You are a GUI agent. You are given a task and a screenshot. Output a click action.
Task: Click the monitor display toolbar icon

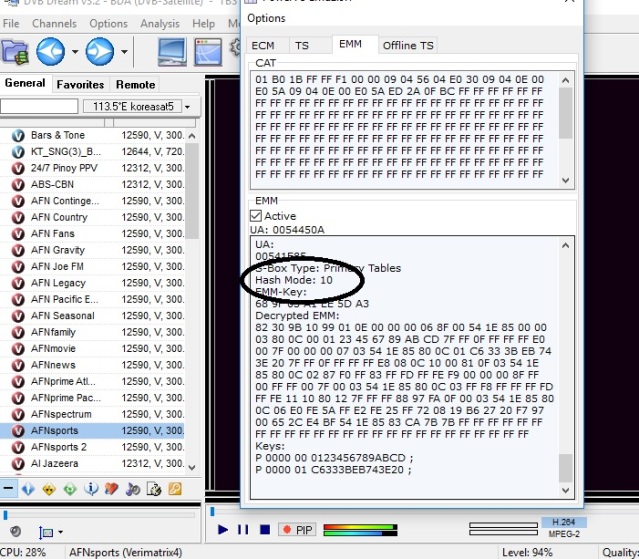click(x=172, y=52)
